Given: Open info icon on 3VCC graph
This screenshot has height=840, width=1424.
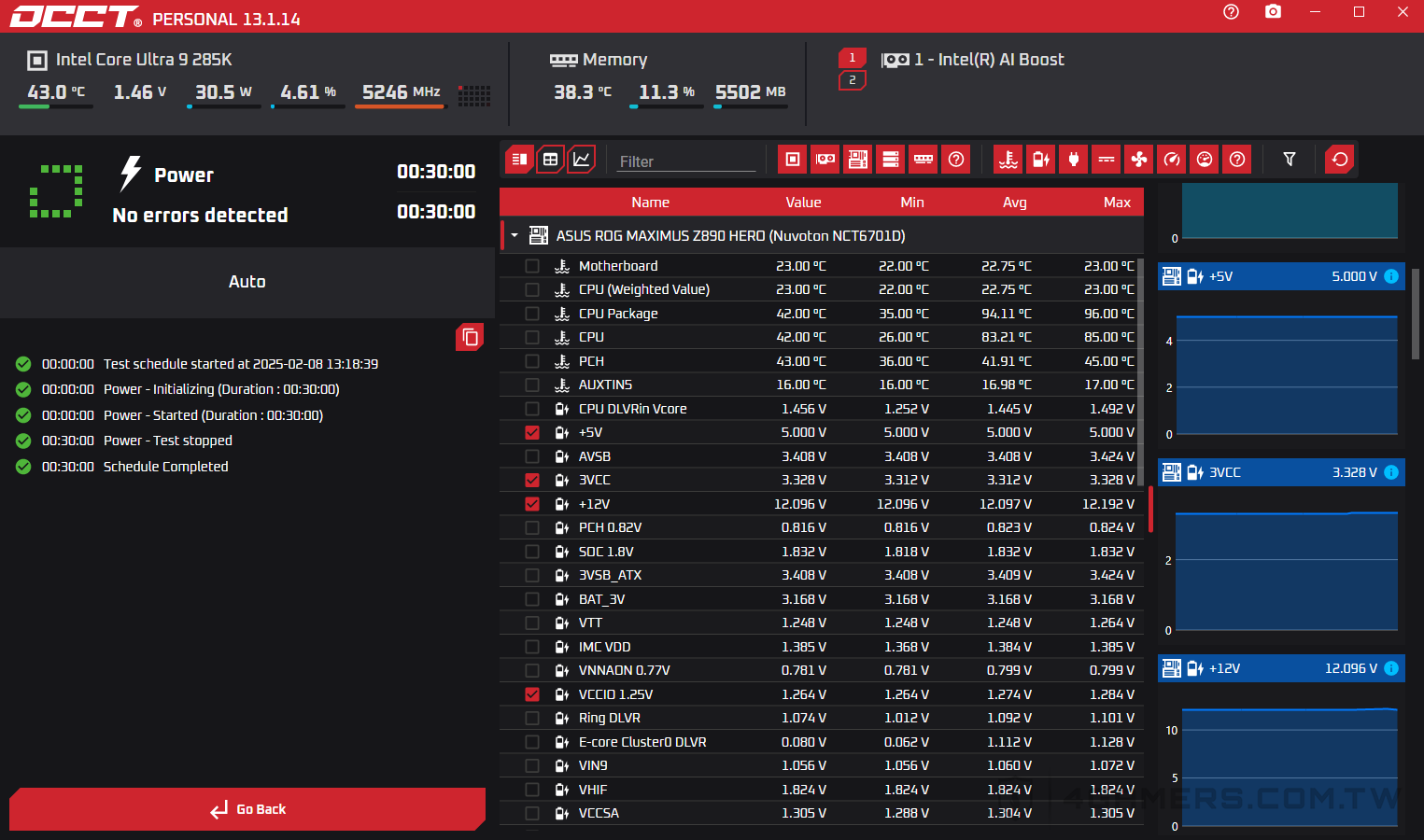Looking at the screenshot, I should pyautogui.click(x=1391, y=472).
